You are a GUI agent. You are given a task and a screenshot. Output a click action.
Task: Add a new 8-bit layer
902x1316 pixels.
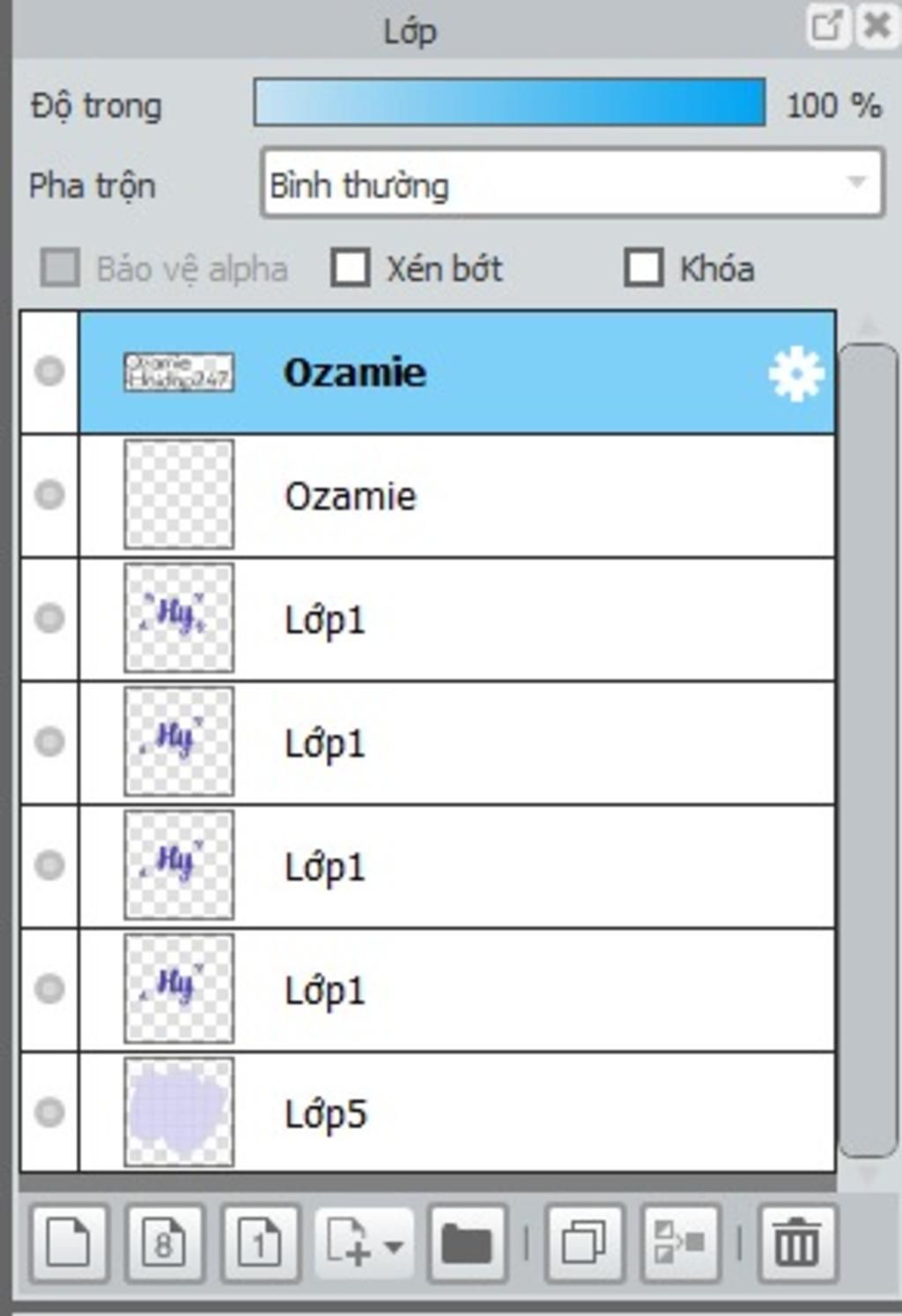pos(165,1243)
